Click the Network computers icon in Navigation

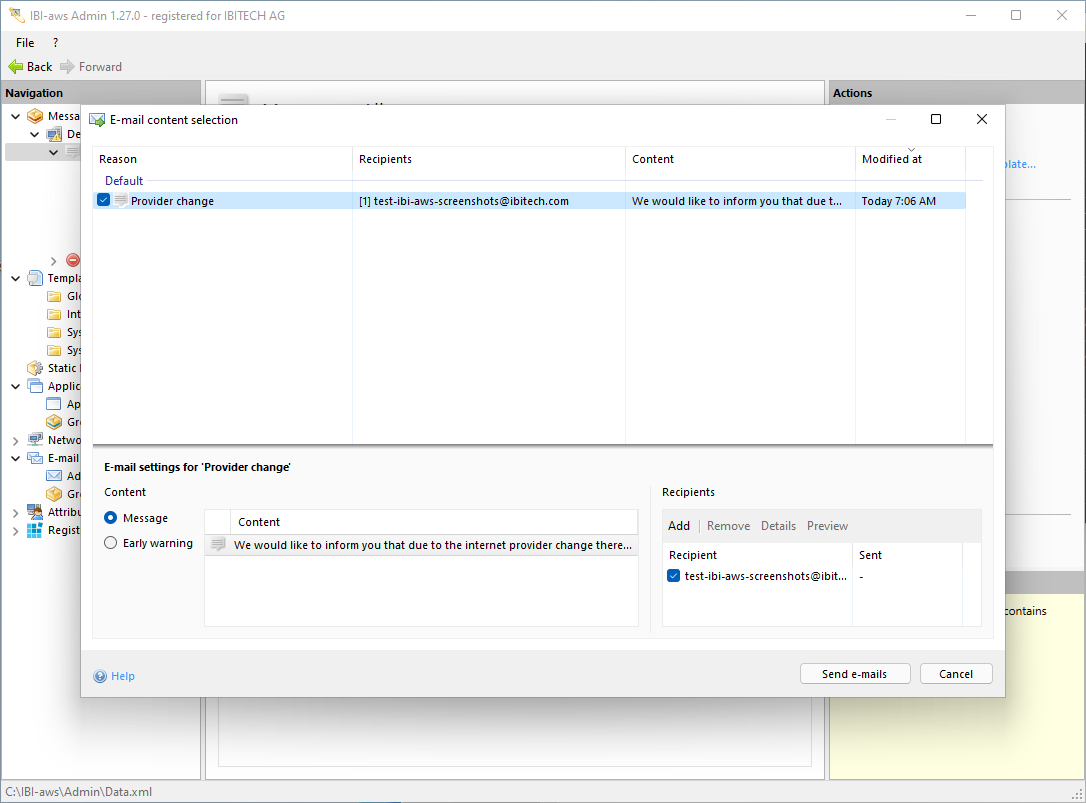coord(35,440)
